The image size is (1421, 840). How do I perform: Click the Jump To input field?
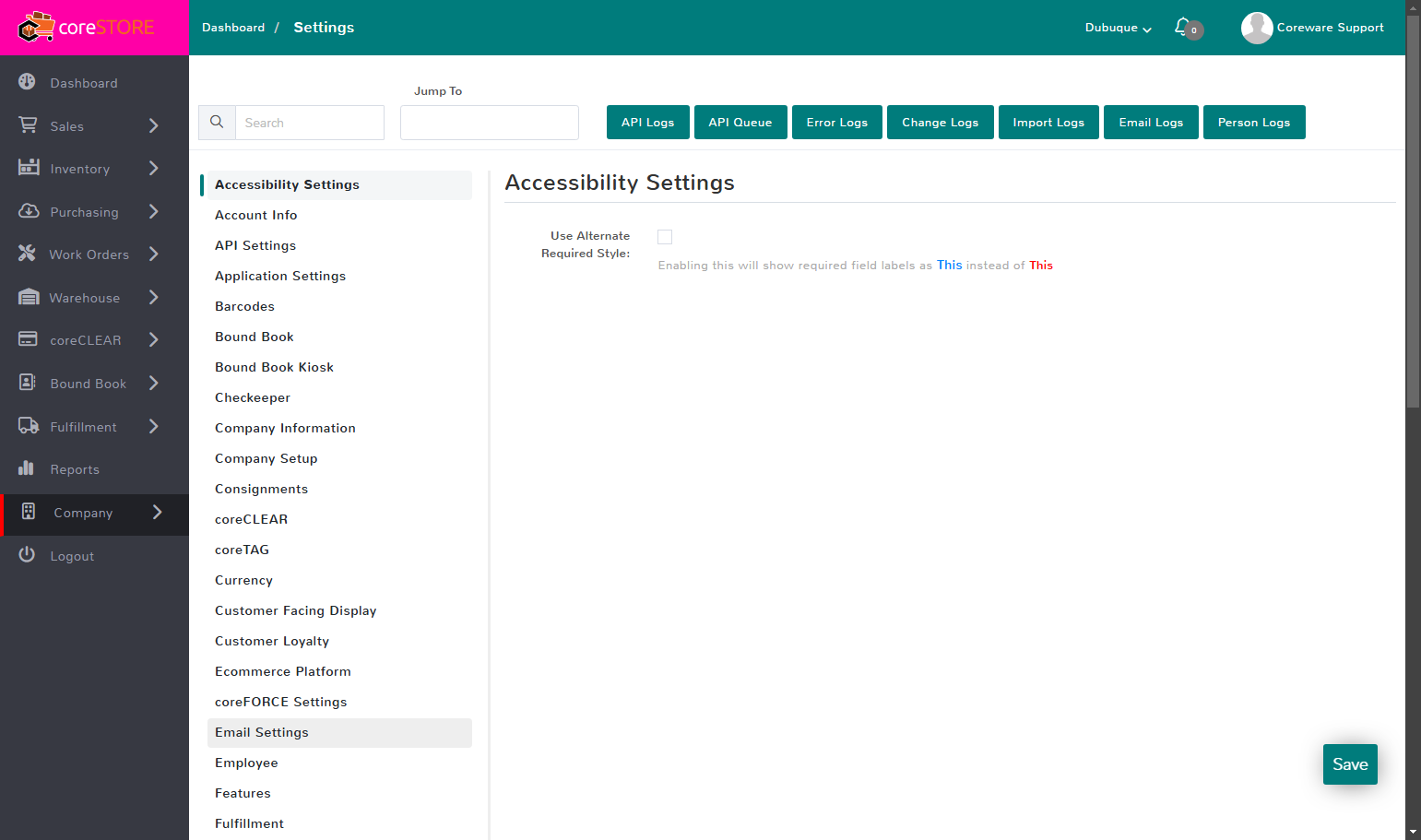pos(490,123)
